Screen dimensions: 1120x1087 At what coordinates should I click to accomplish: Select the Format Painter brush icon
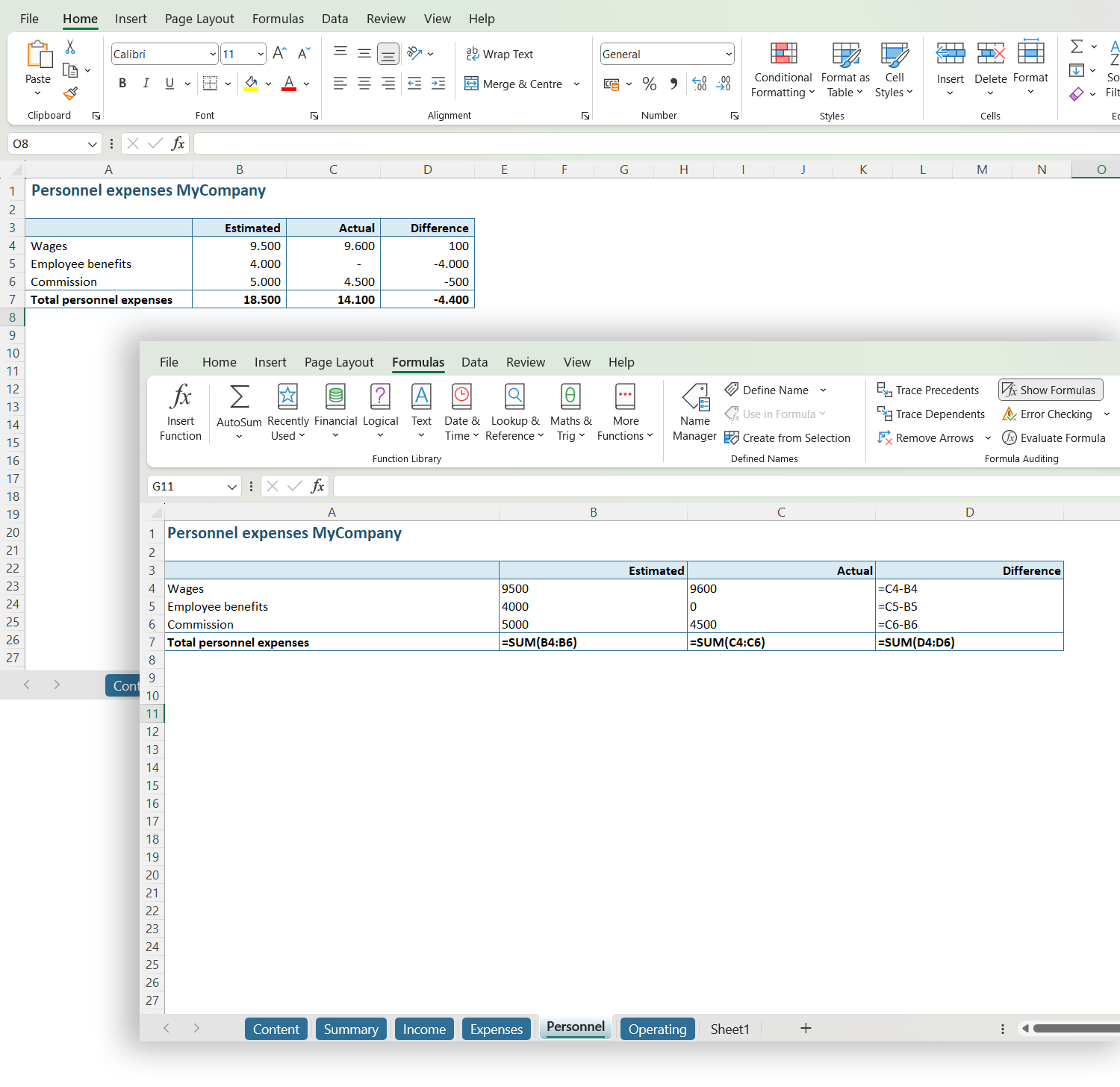pyautogui.click(x=70, y=93)
